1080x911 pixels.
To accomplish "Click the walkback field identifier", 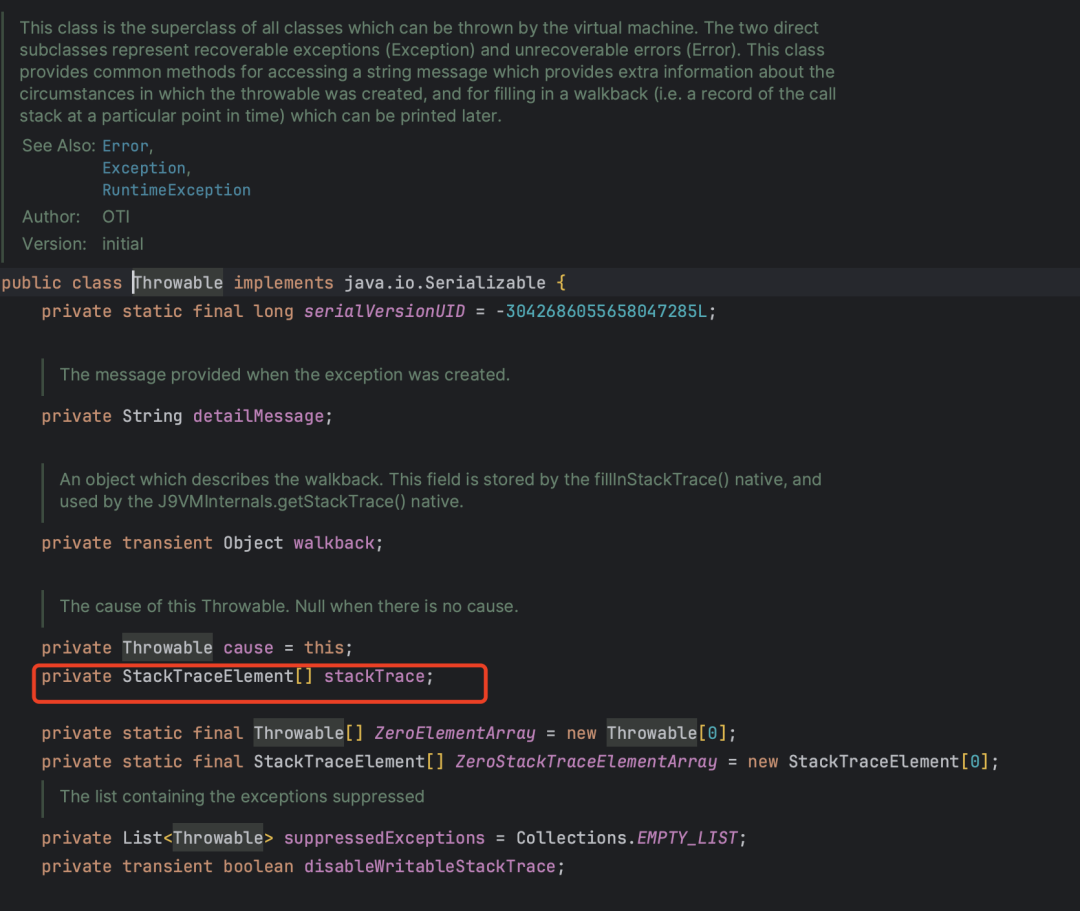I will (x=334, y=543).
